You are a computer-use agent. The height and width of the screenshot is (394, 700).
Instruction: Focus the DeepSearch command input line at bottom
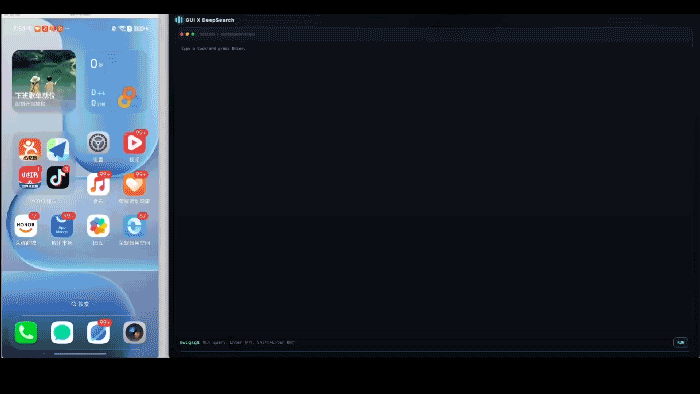click(x=424, y=343)
